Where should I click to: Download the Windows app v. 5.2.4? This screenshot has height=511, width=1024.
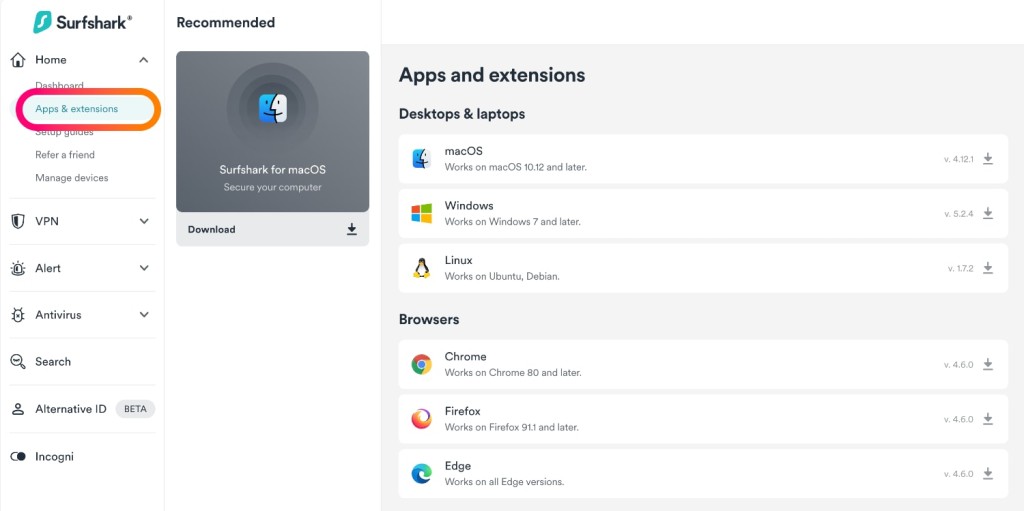pos(988,213)
